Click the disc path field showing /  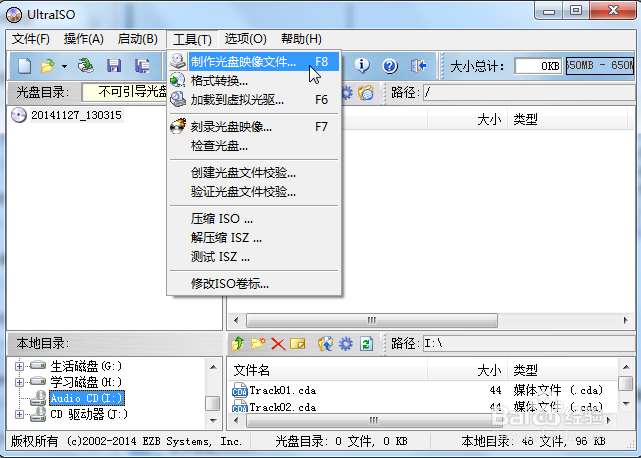pyautogui.click(x=528, y=92)
